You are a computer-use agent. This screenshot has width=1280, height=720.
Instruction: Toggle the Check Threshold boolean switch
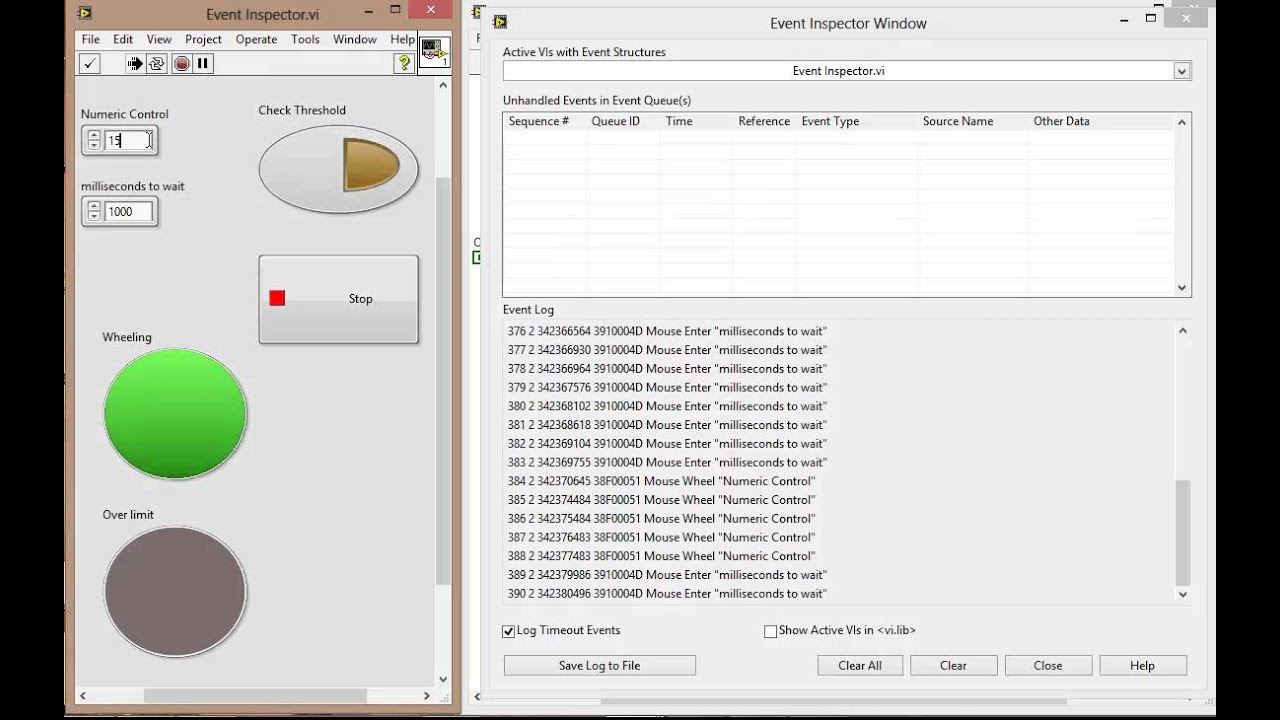pos(338,168)
